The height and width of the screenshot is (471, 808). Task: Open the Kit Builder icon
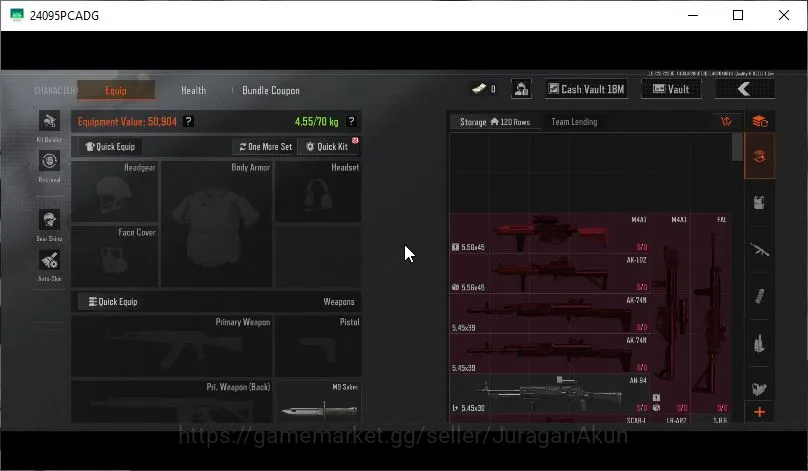tap(49, 121)
